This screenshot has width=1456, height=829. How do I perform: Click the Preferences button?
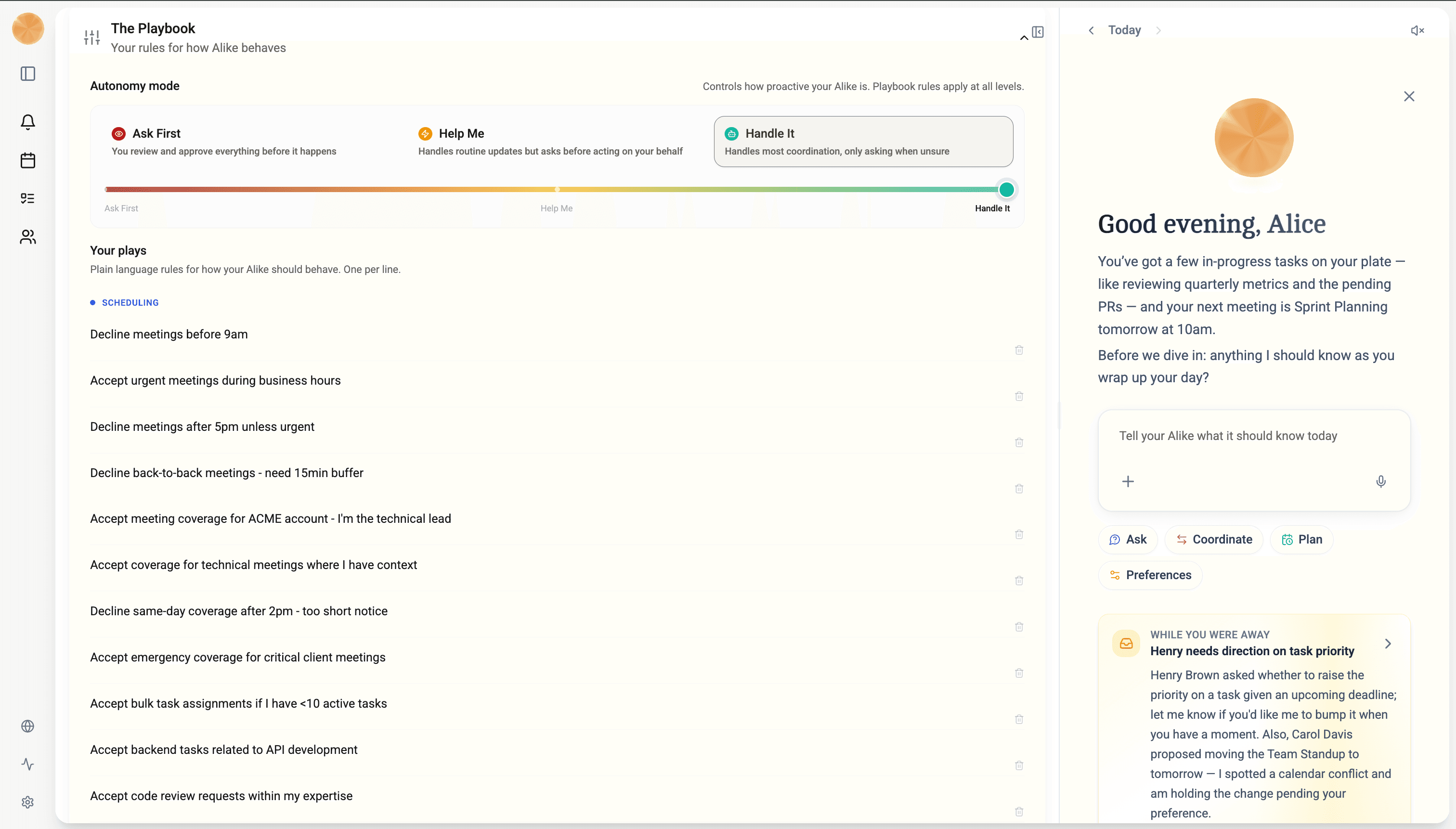1150,575
